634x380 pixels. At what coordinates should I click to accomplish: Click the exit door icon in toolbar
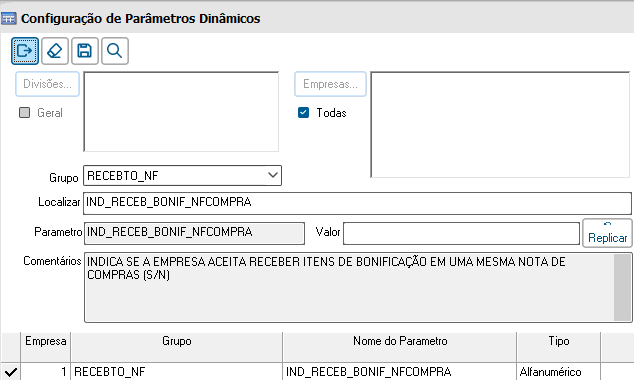(25, 51)
